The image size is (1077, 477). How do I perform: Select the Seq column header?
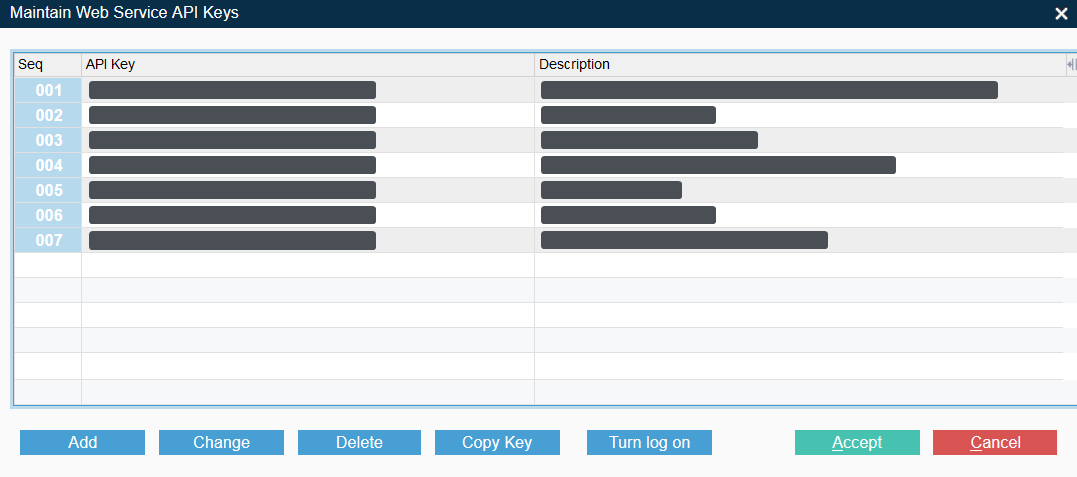coord(47,64)
